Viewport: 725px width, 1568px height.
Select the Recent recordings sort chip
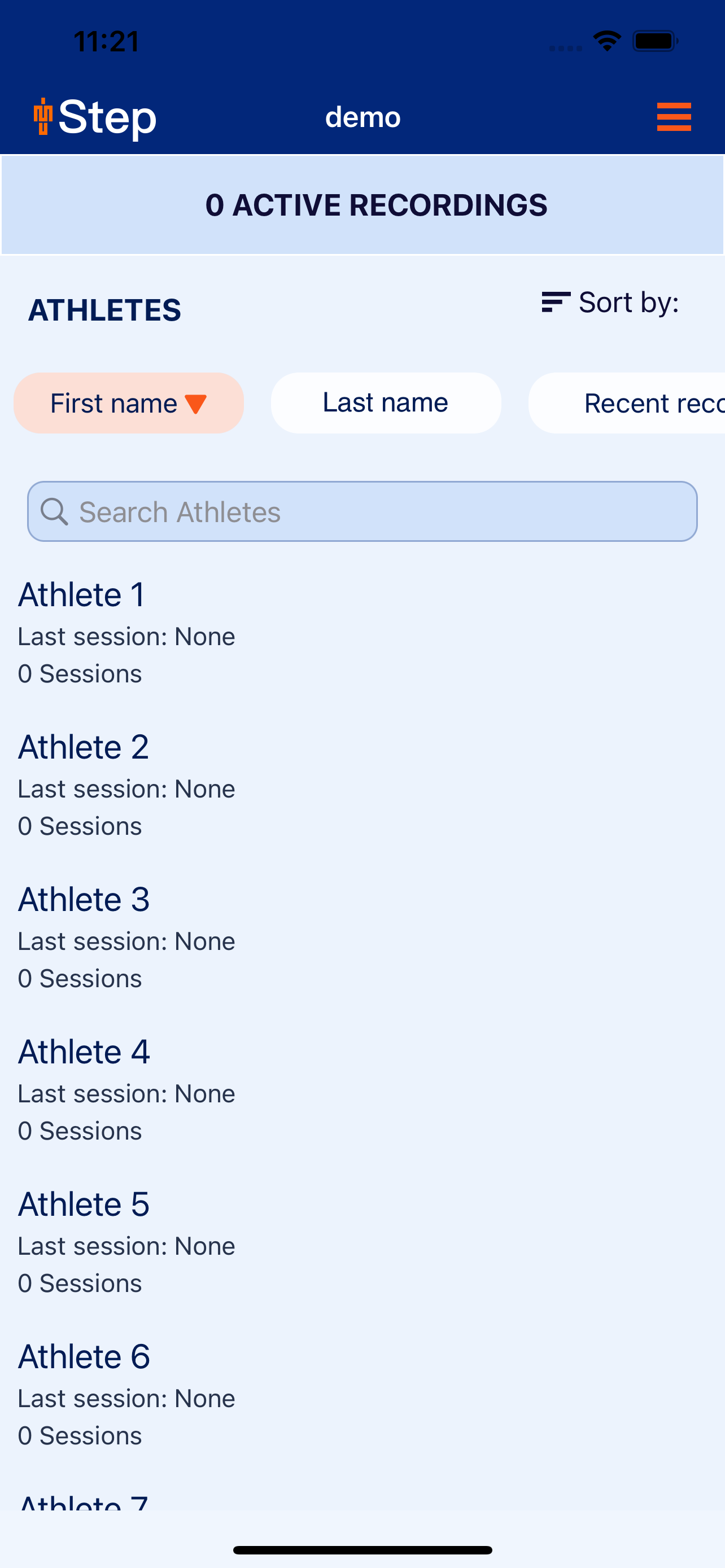point(627,403)
